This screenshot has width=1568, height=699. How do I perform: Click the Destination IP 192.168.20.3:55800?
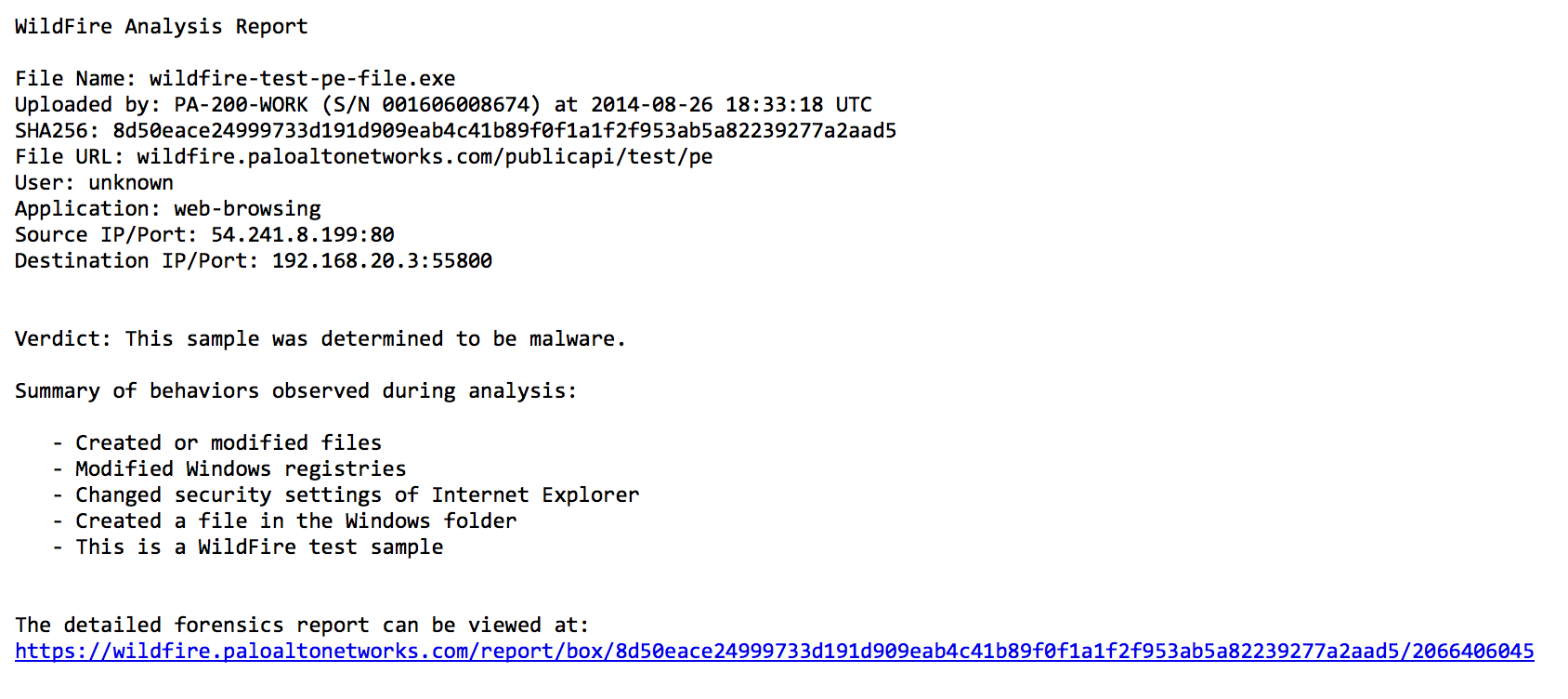(x=382, y=261)
